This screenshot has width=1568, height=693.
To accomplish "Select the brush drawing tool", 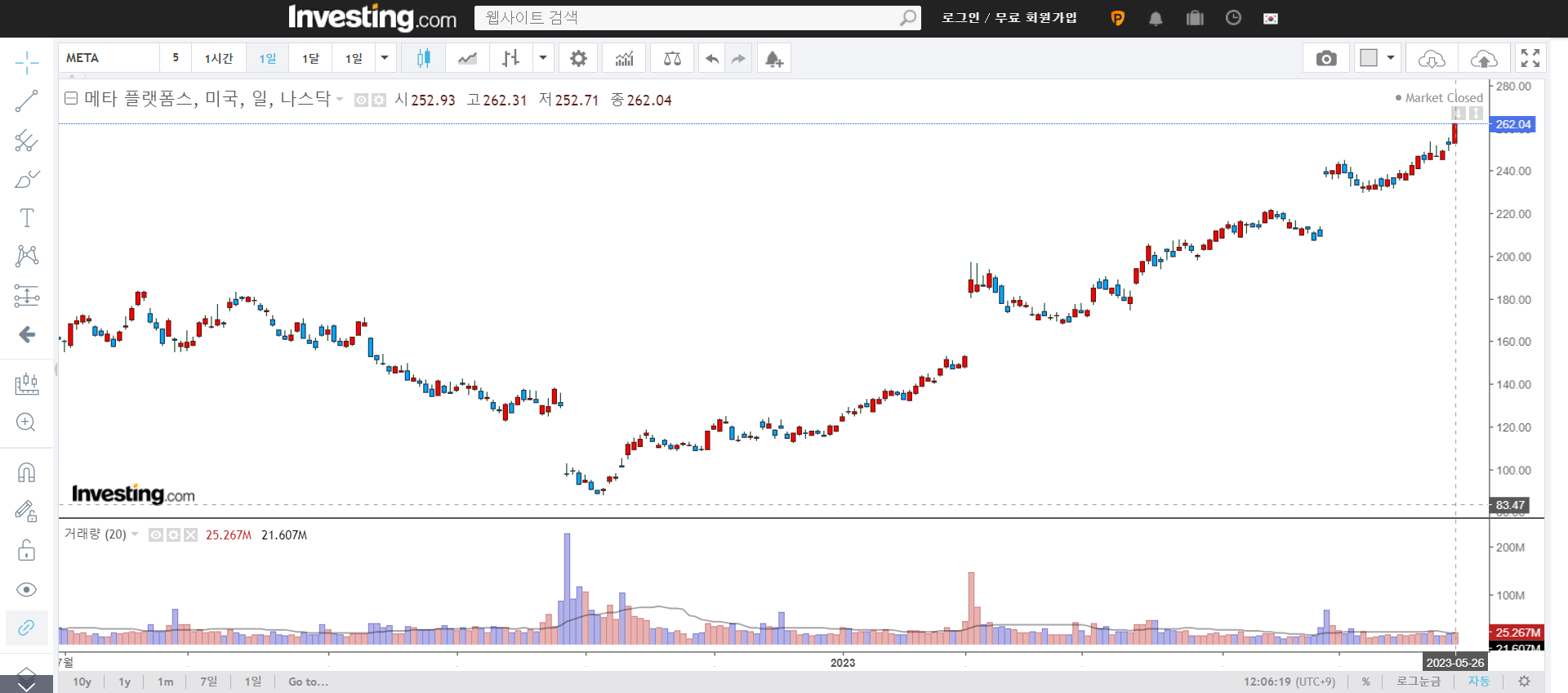I will (x=26, y=179).
